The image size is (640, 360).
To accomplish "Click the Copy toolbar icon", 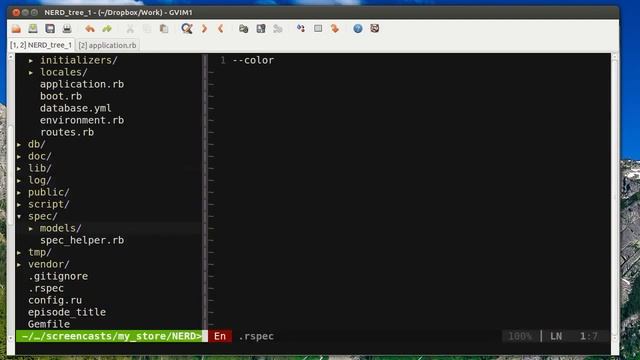I will [147, 29].
